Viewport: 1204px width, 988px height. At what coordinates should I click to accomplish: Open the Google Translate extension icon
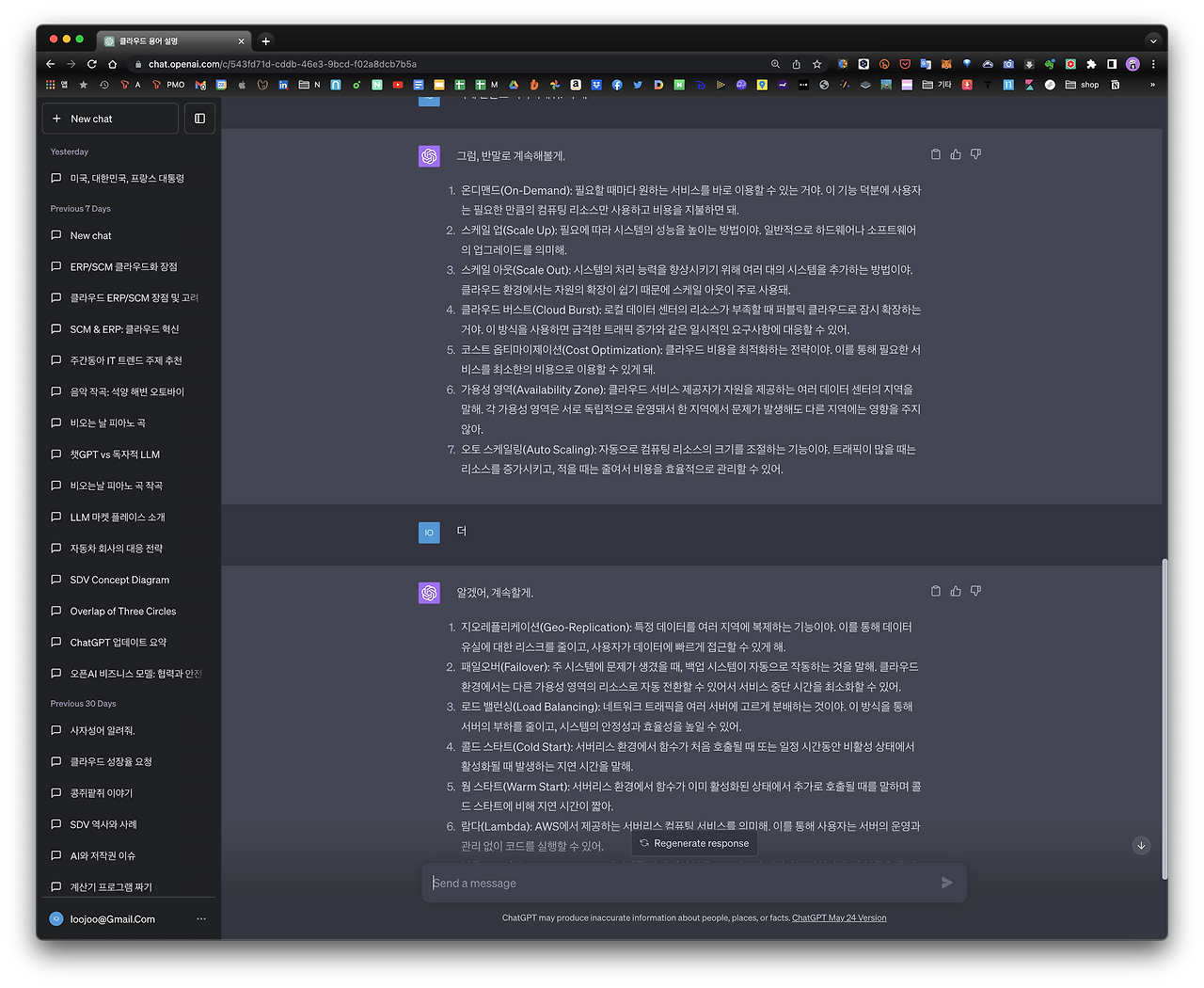(x=925, y=63)
